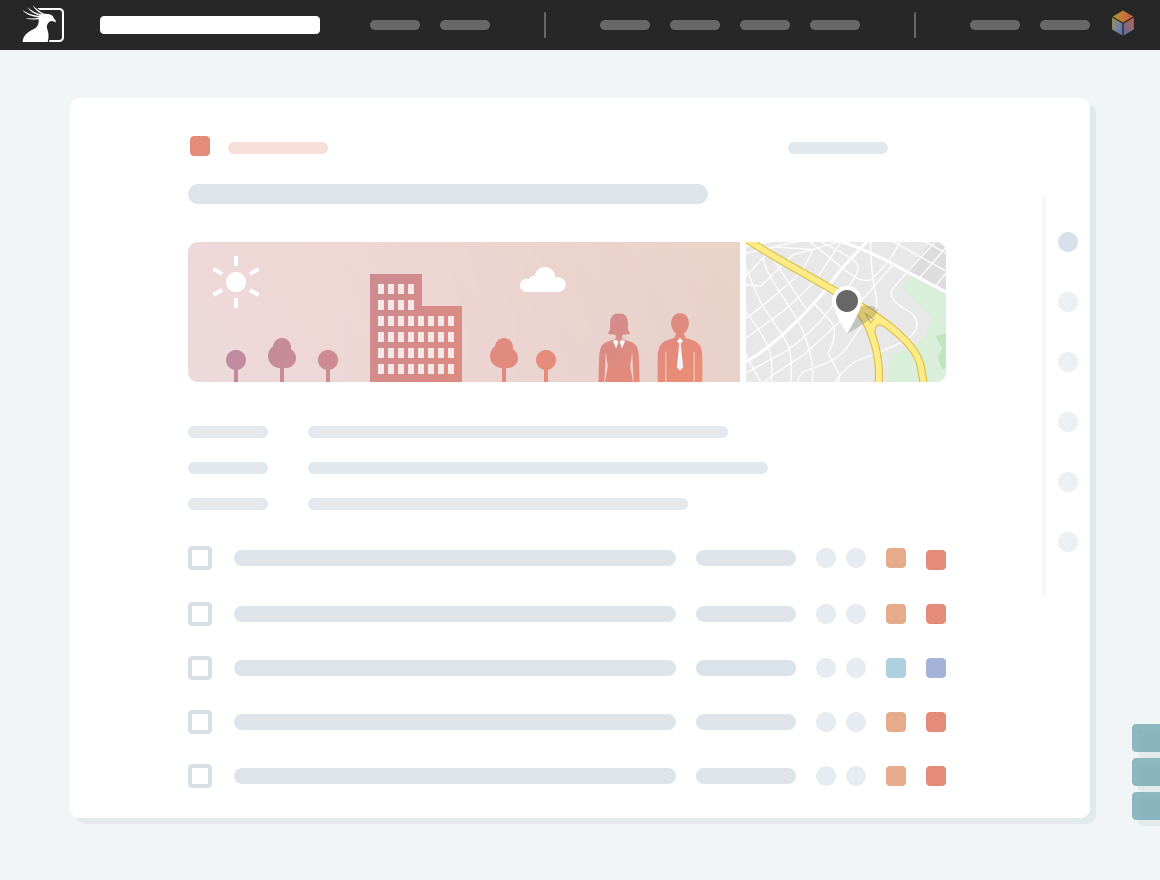Click the top teal tab on the right edge
This screenshot has height=880, width=1160.
(x=1146, y=738)
